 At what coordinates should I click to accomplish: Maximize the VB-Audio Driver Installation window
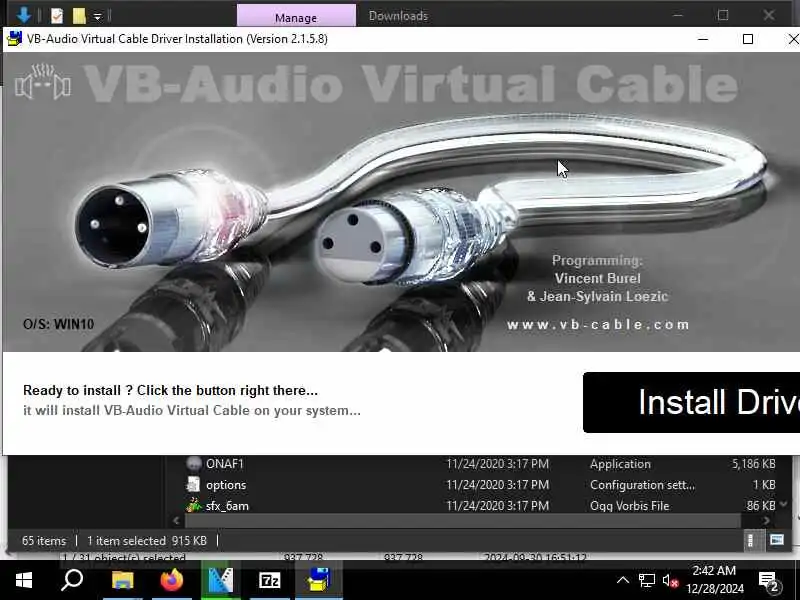coord(748,39)
